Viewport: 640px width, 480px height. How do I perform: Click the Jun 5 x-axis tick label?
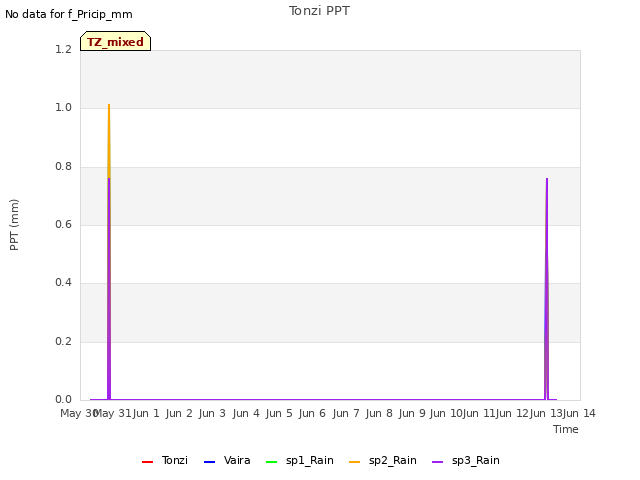click(279, 413)
